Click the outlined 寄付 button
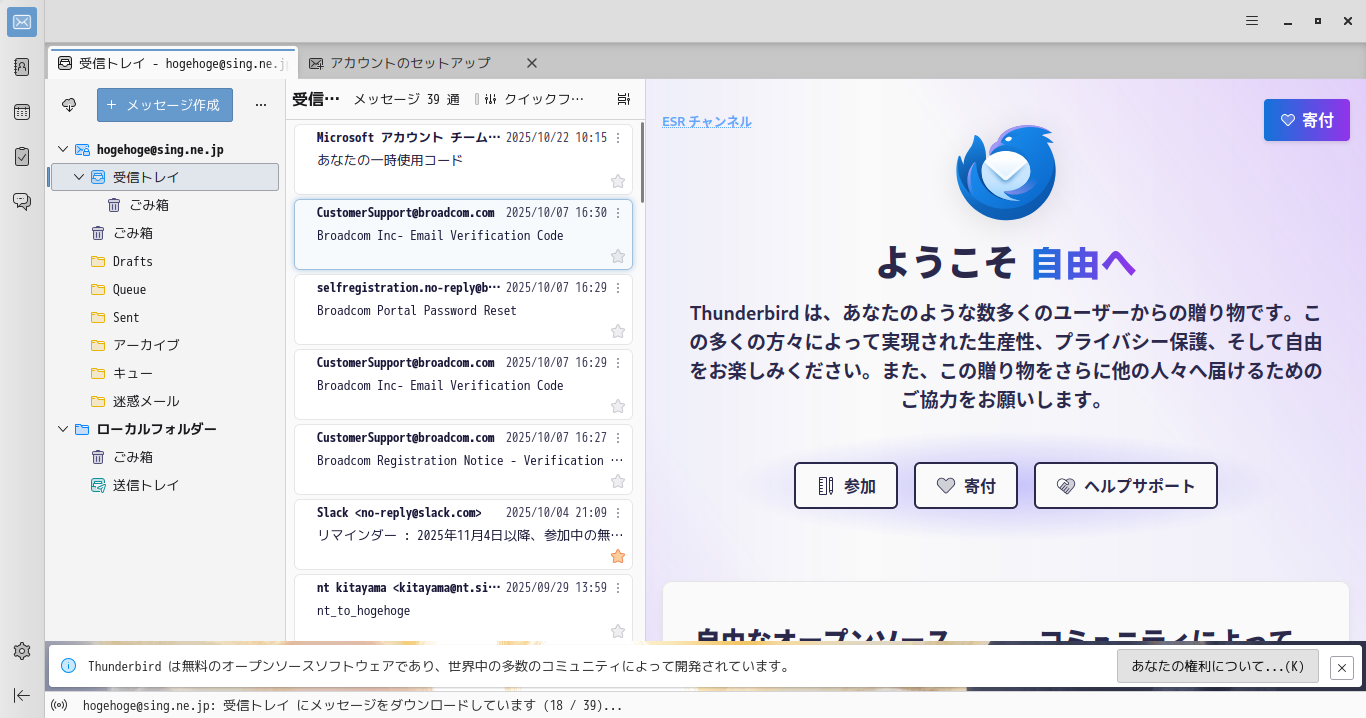This screenshot has width=1366, height=718. (966, 486)
